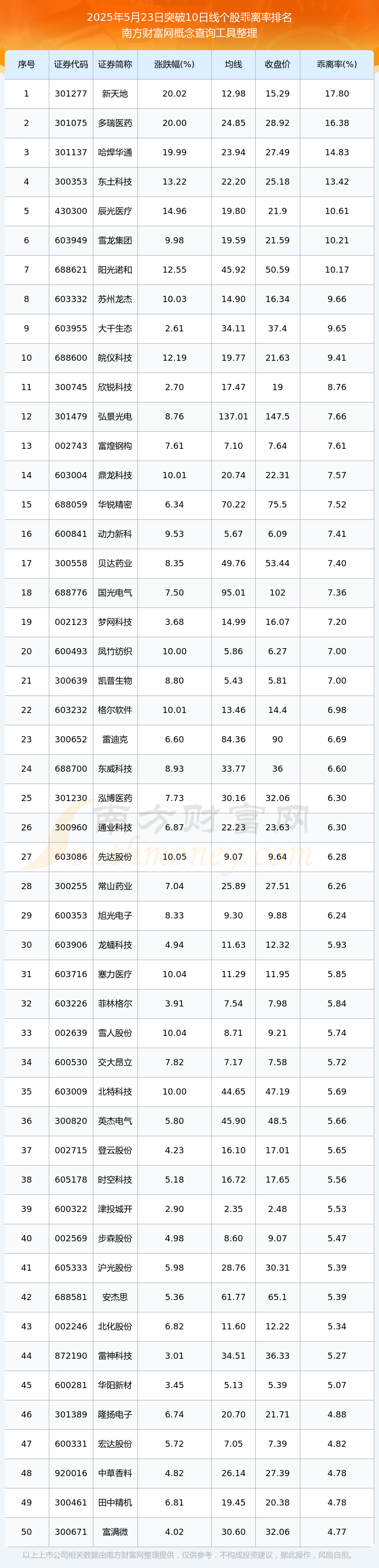Image resolution: width=379 pixels, height=1568 pixels.
Task: Select stock code 430300
Action: [x=71, y=211]
